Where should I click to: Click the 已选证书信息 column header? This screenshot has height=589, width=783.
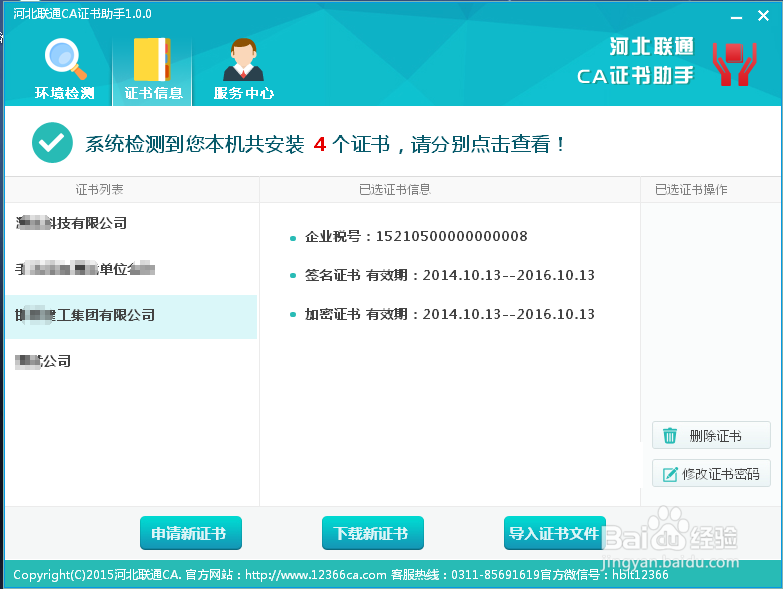(x=394, y=189)
